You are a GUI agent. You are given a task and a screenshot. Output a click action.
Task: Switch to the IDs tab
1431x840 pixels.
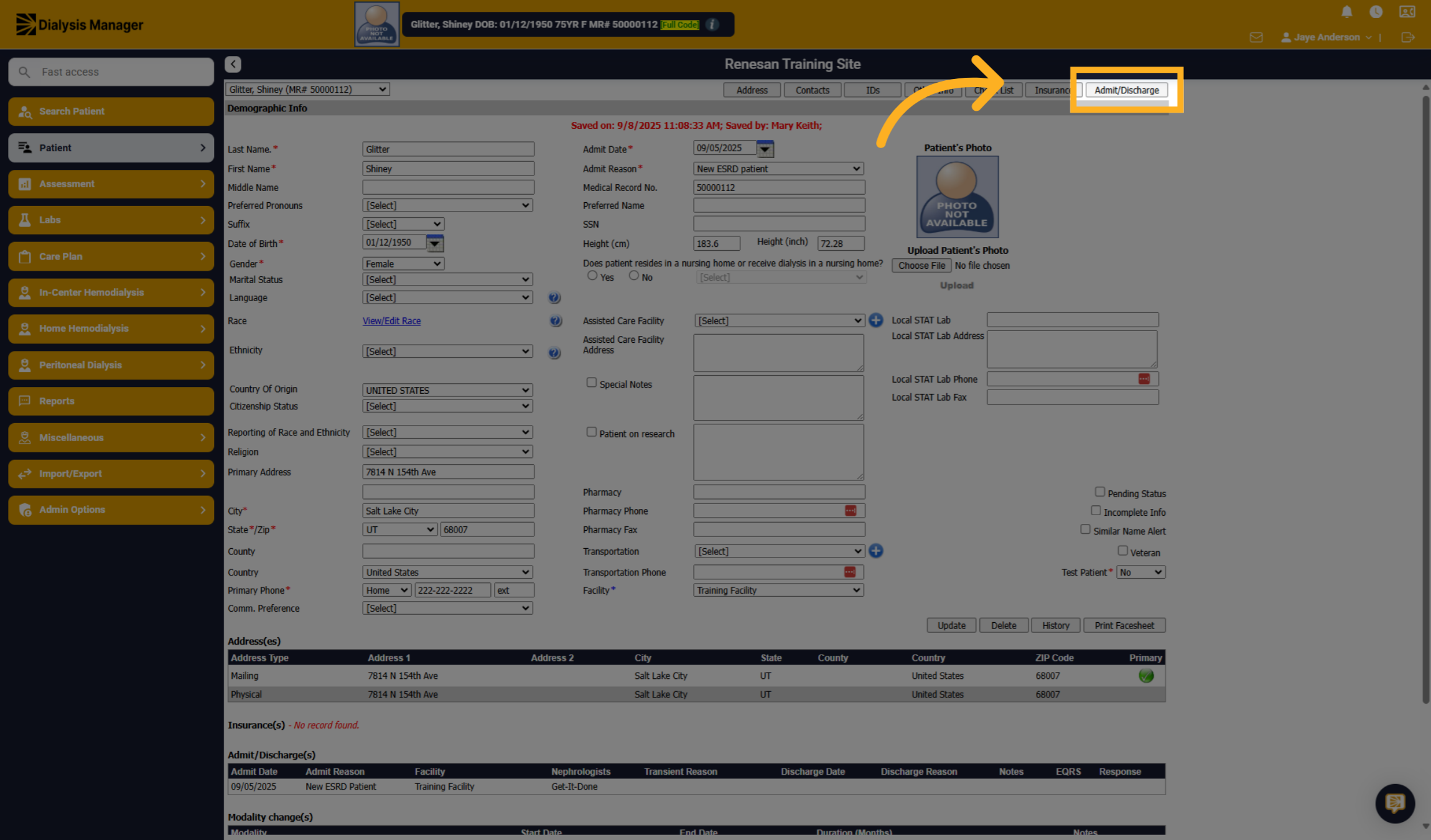coord(872,90)
